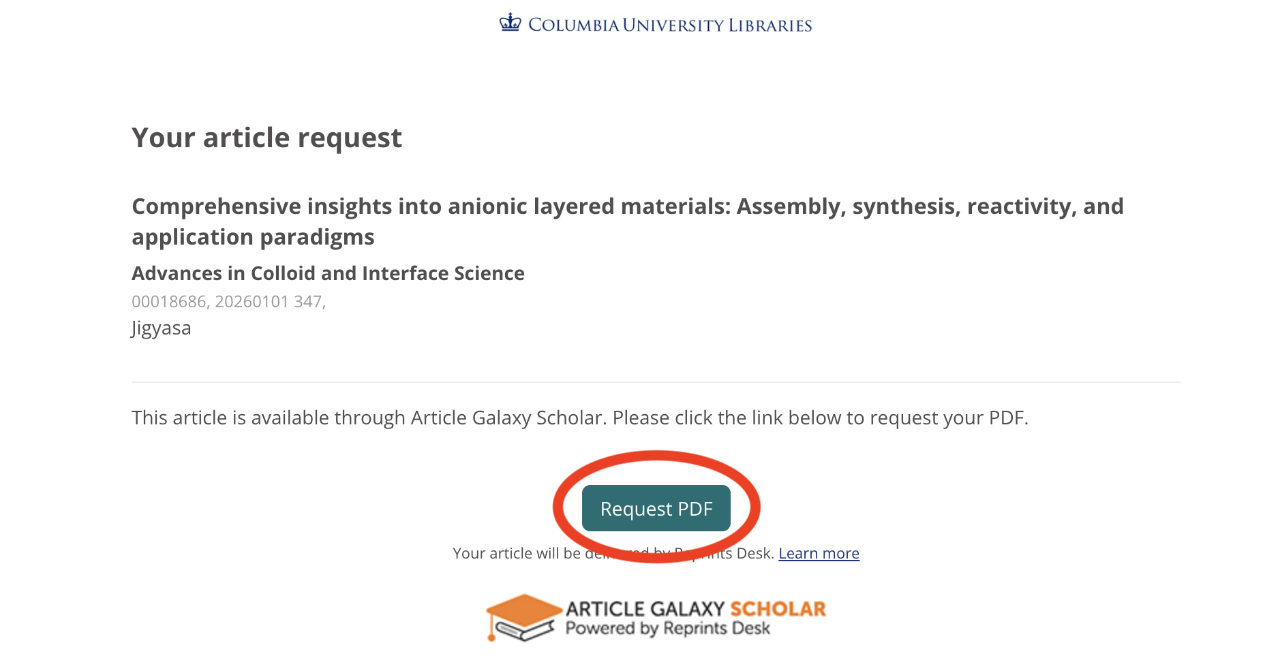The width and height of the screenshot is (1280, 660).
Task: Click the orange SCHOLAR wordmark
Action: (x=777, y=607)
